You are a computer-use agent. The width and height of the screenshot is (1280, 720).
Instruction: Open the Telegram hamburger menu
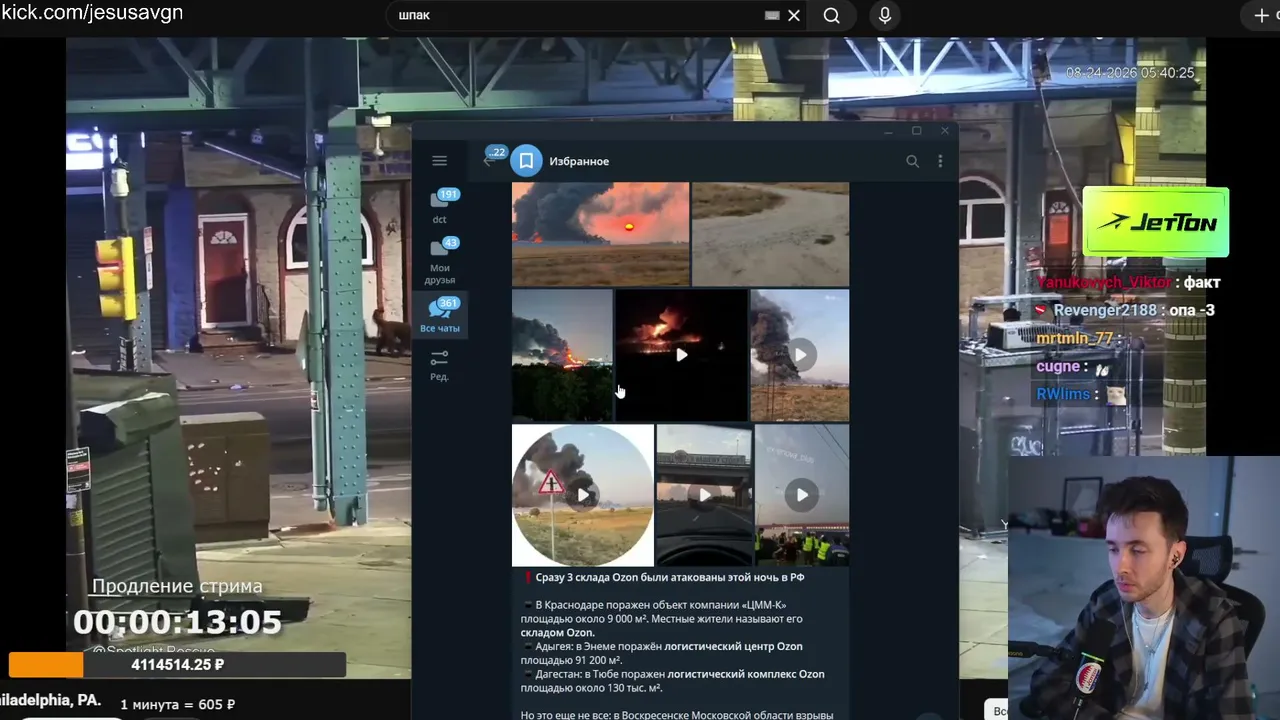click(x=439, y=161)
